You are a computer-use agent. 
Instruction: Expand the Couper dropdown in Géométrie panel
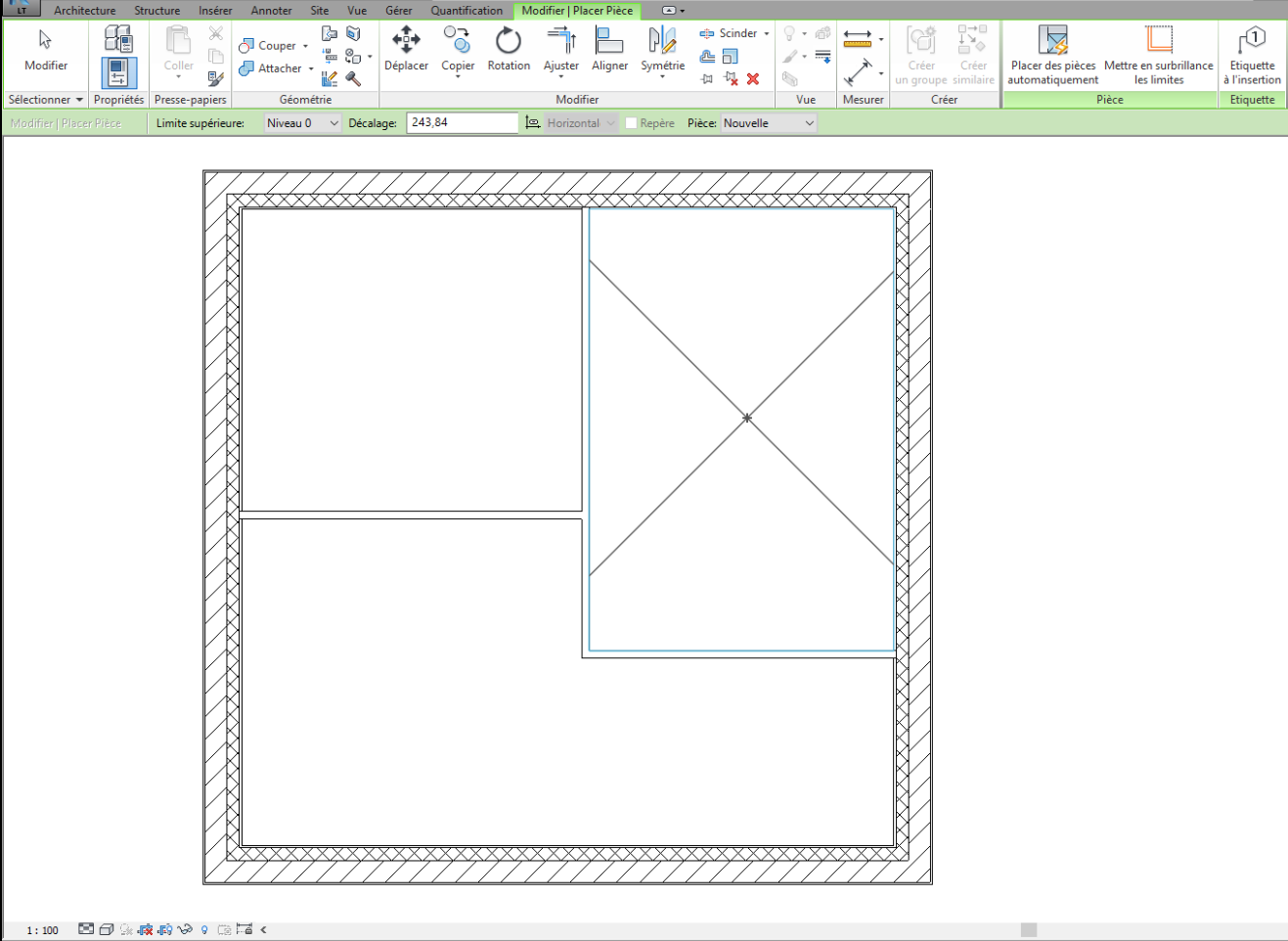click(x=304, y=45)
